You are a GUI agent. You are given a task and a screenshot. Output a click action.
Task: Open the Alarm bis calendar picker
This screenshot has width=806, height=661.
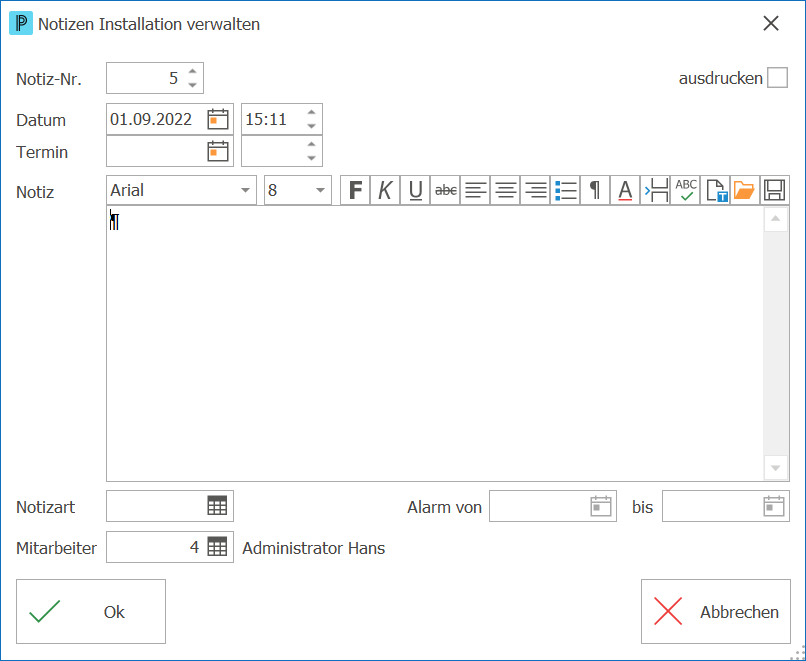(774, 506)
